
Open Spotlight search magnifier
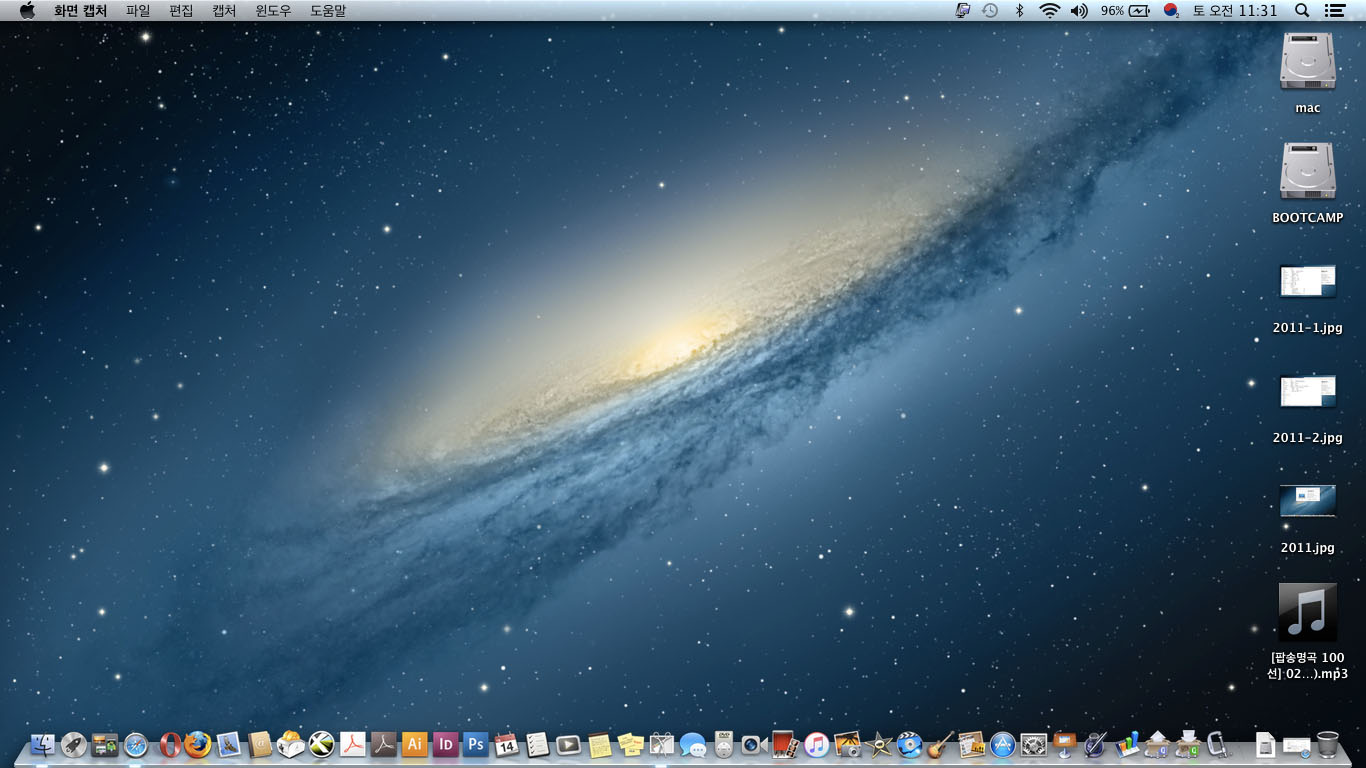[1302, 10]
